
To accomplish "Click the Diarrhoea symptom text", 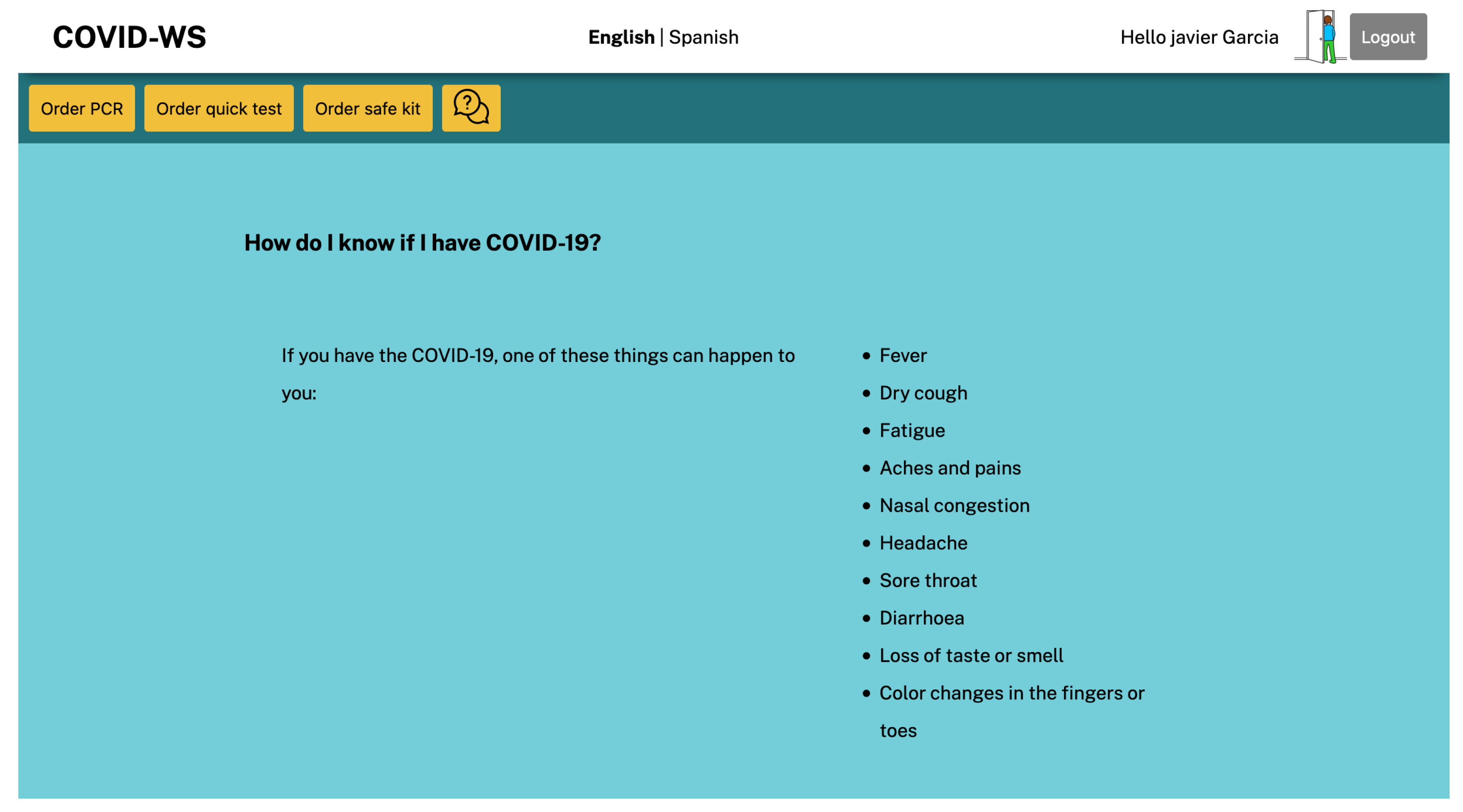I will (921, 618).
